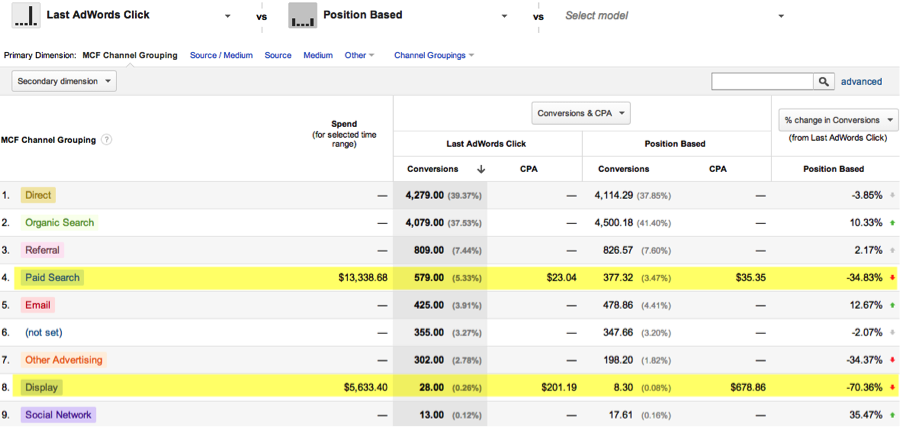Viewport: 900px width, 427px height.
Task: Open the Secondary dimension dropdown
Action: pyautogui.click(x=64, y=81)
